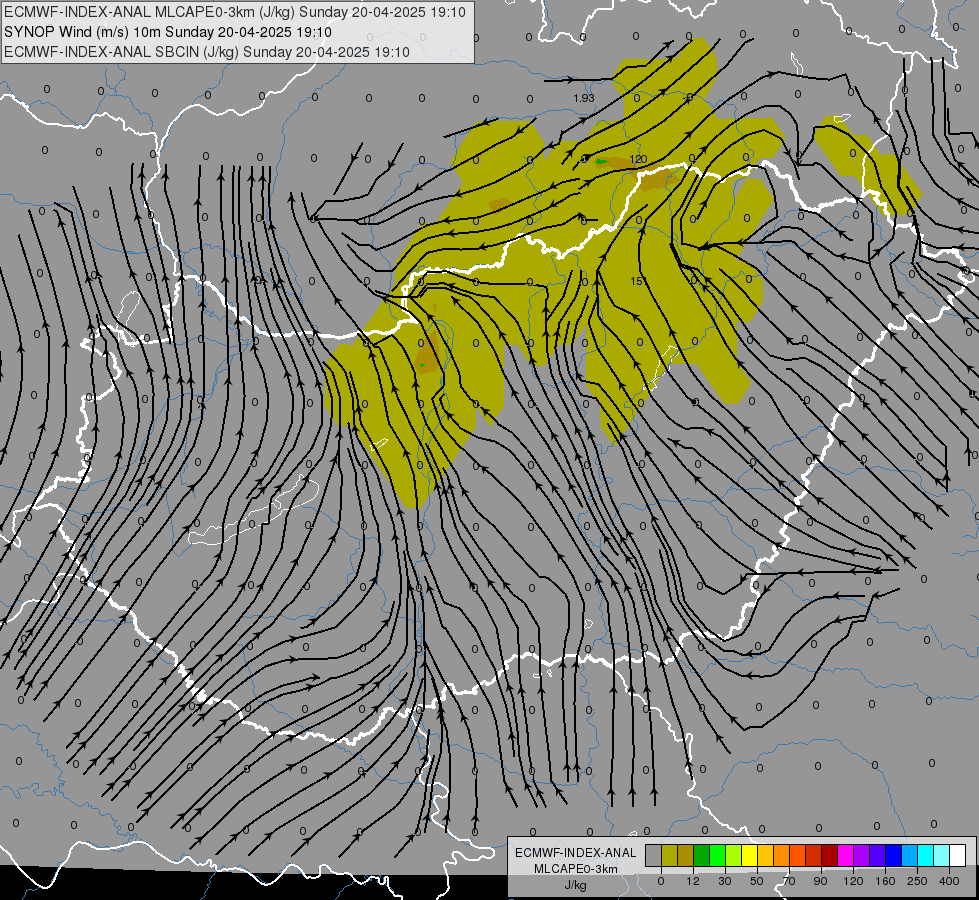
Task: Click the '15' value on the map
Action: [x=637, y=281]
